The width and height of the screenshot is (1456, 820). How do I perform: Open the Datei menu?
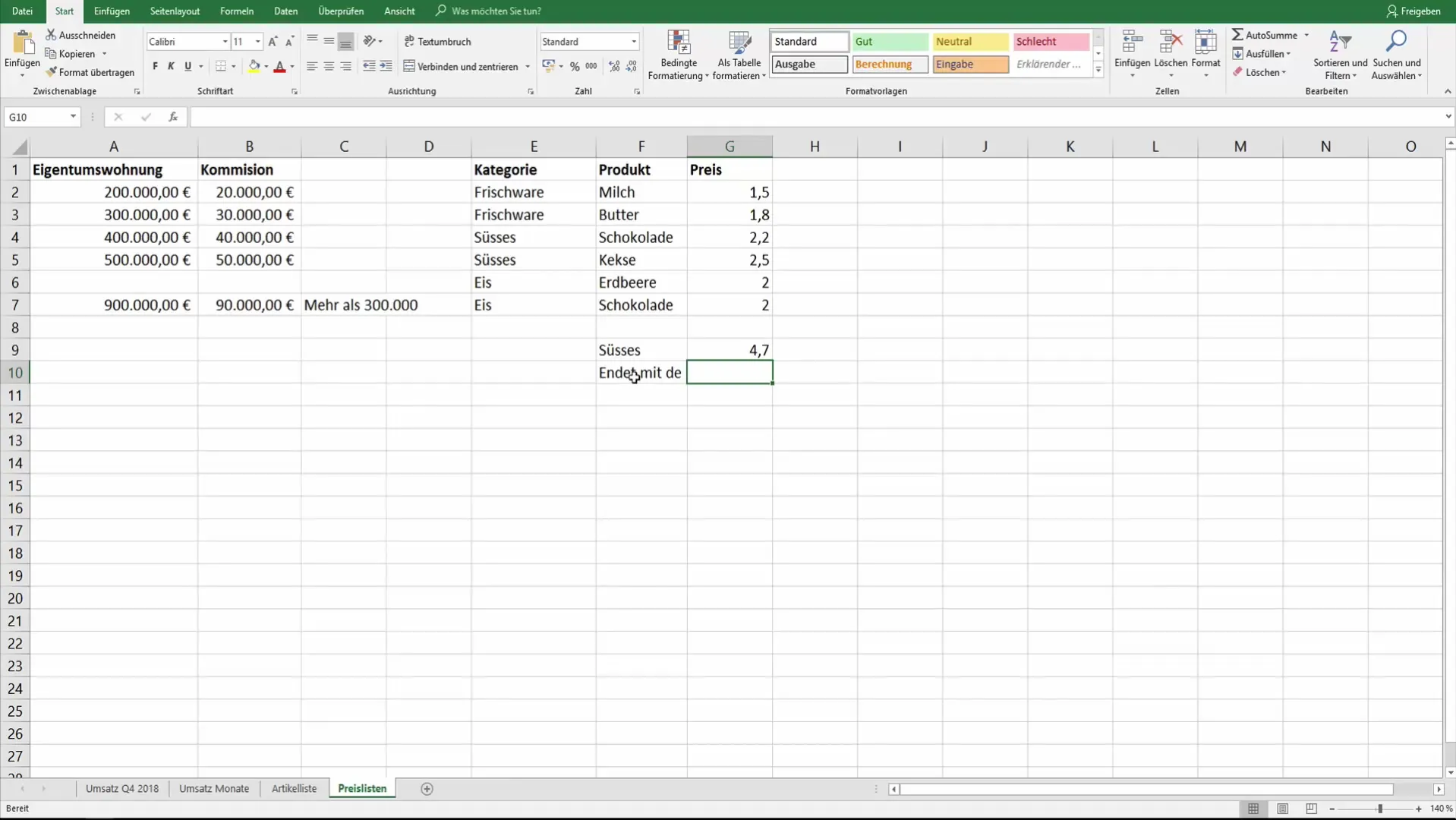click(22, 11)
